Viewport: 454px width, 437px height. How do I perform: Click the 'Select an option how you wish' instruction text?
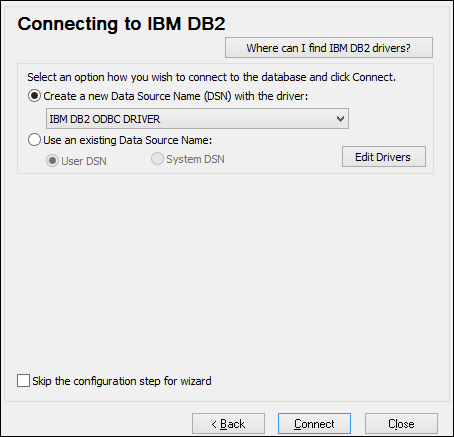(211, 77)
